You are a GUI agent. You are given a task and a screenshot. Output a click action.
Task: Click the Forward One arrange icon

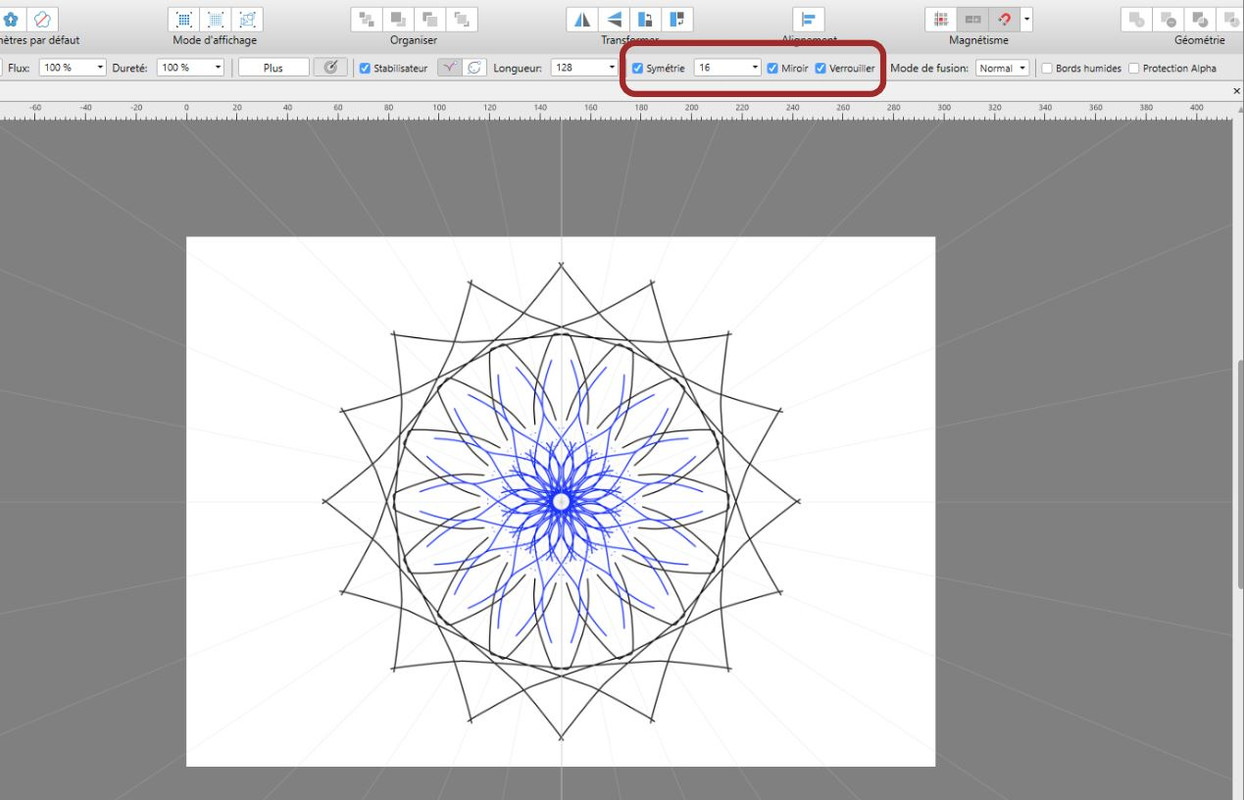pos(430,19)
